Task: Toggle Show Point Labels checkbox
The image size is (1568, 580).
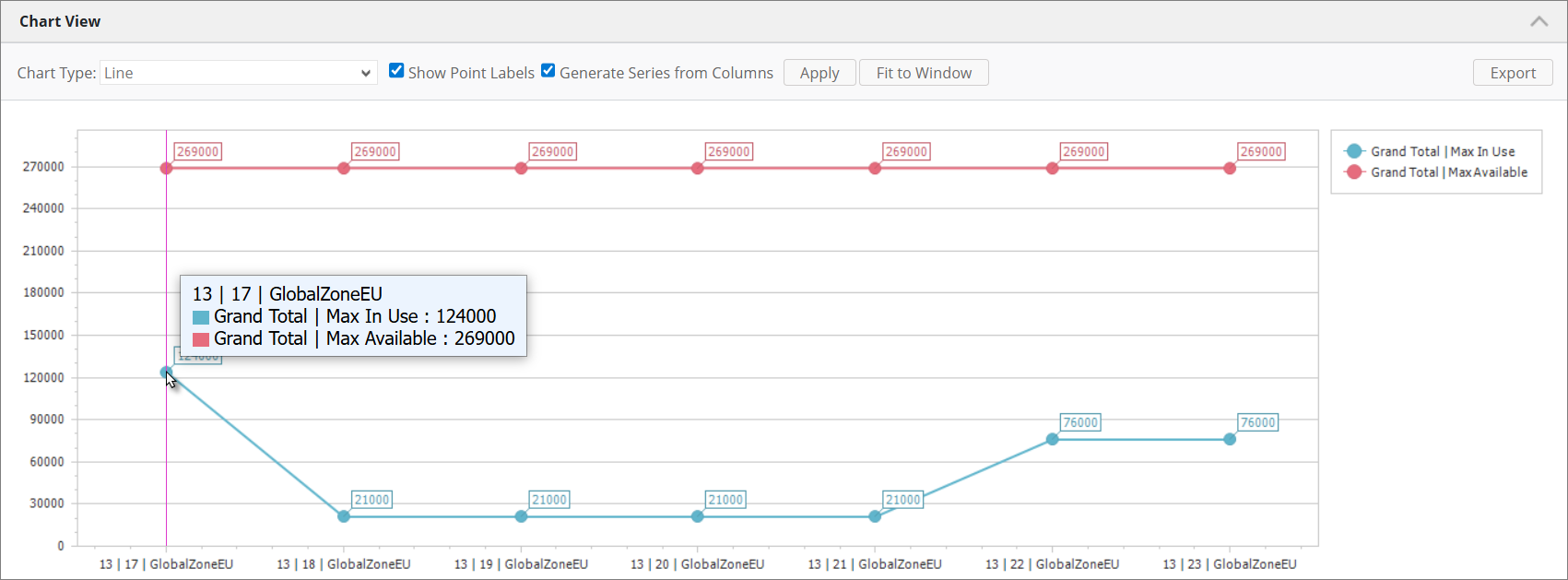Action: point(396,71)
